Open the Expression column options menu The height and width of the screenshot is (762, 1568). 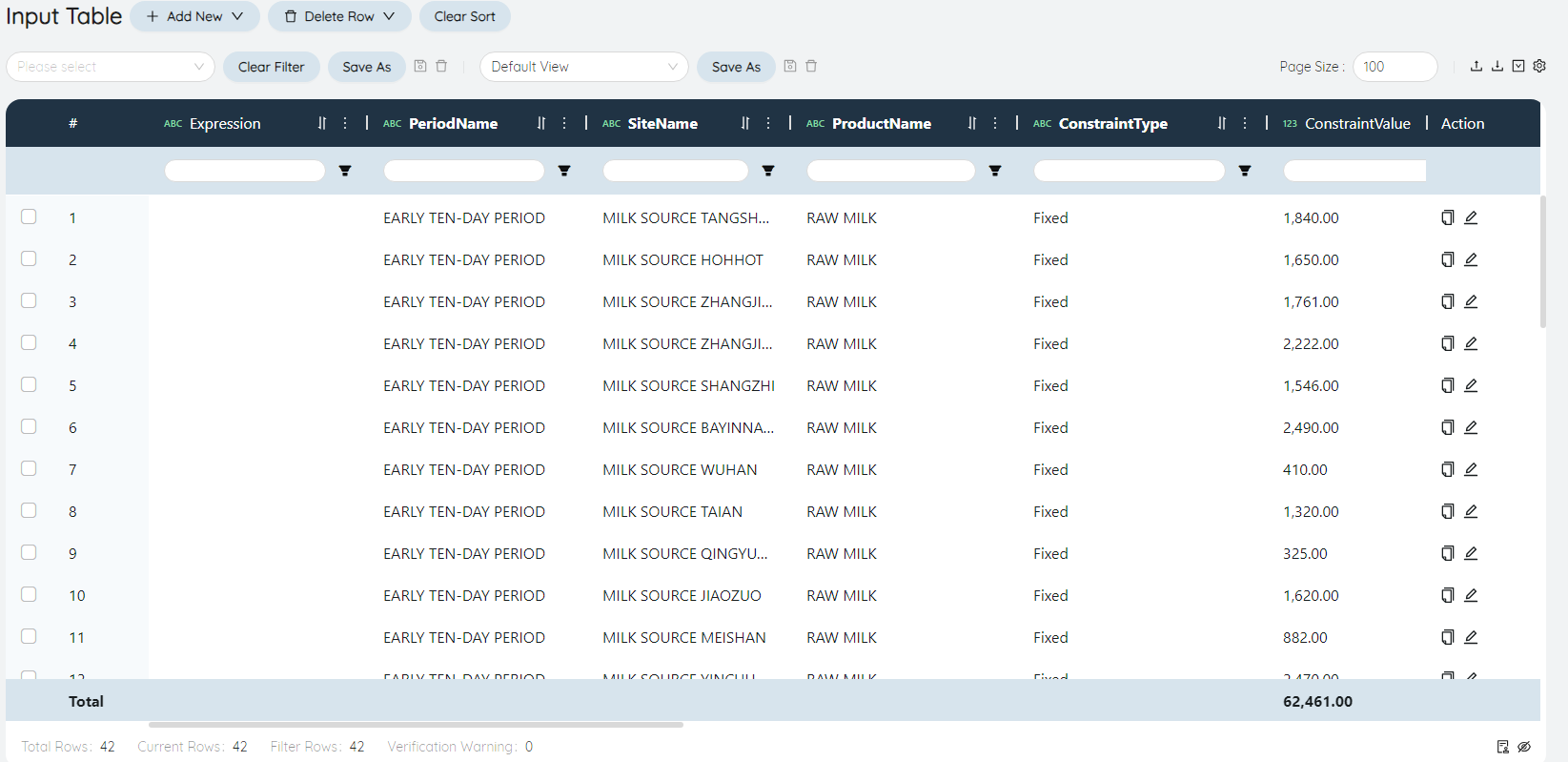tap(345, 123)
